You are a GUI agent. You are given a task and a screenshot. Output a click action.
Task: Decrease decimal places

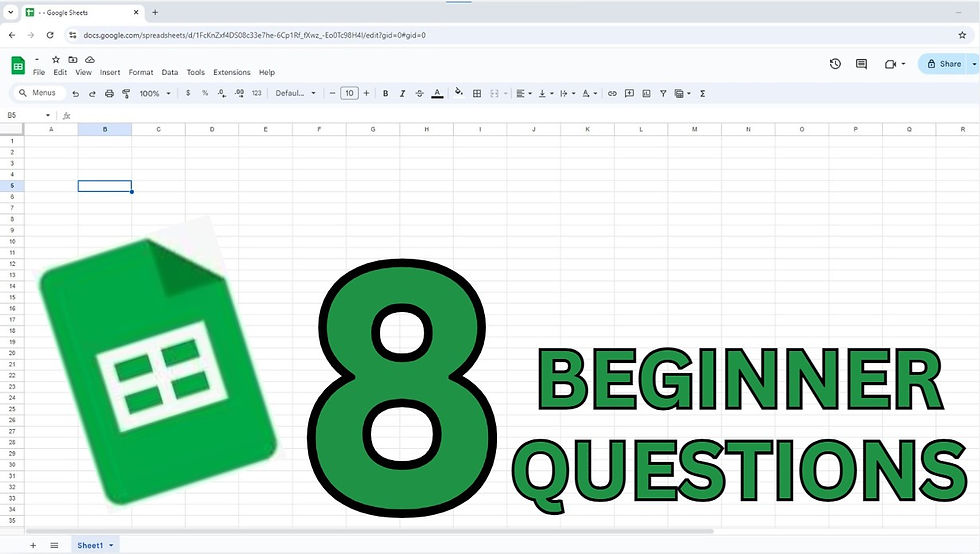pos(222,93)
